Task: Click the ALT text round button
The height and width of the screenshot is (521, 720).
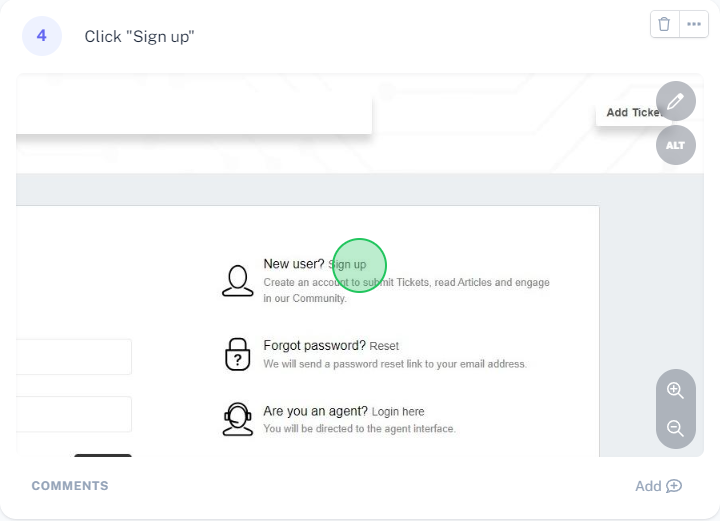Action: click(676, 145)
